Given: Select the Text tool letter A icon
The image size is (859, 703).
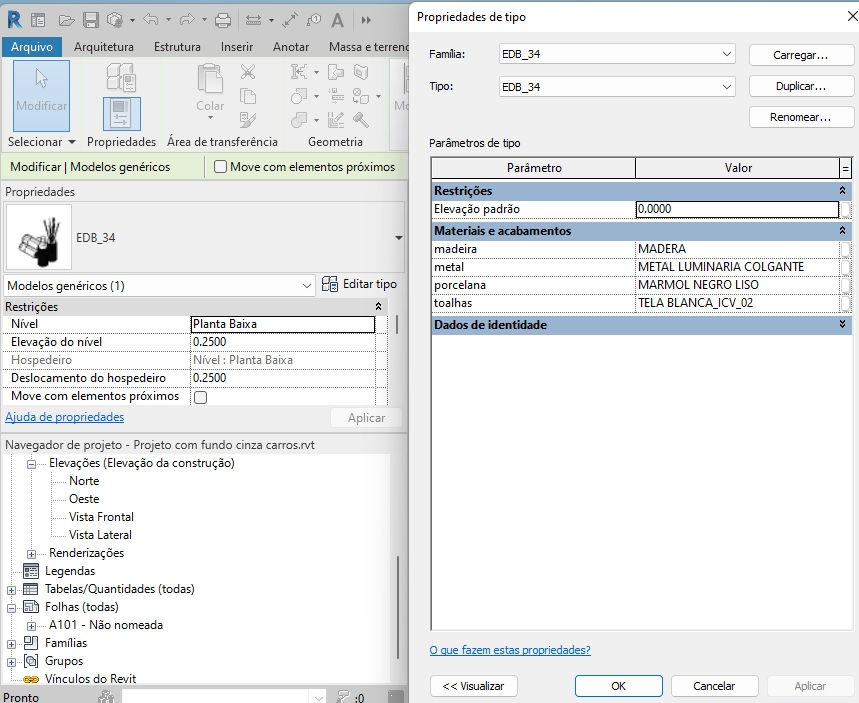Looking at the screenshot, I should pos(337,20).
